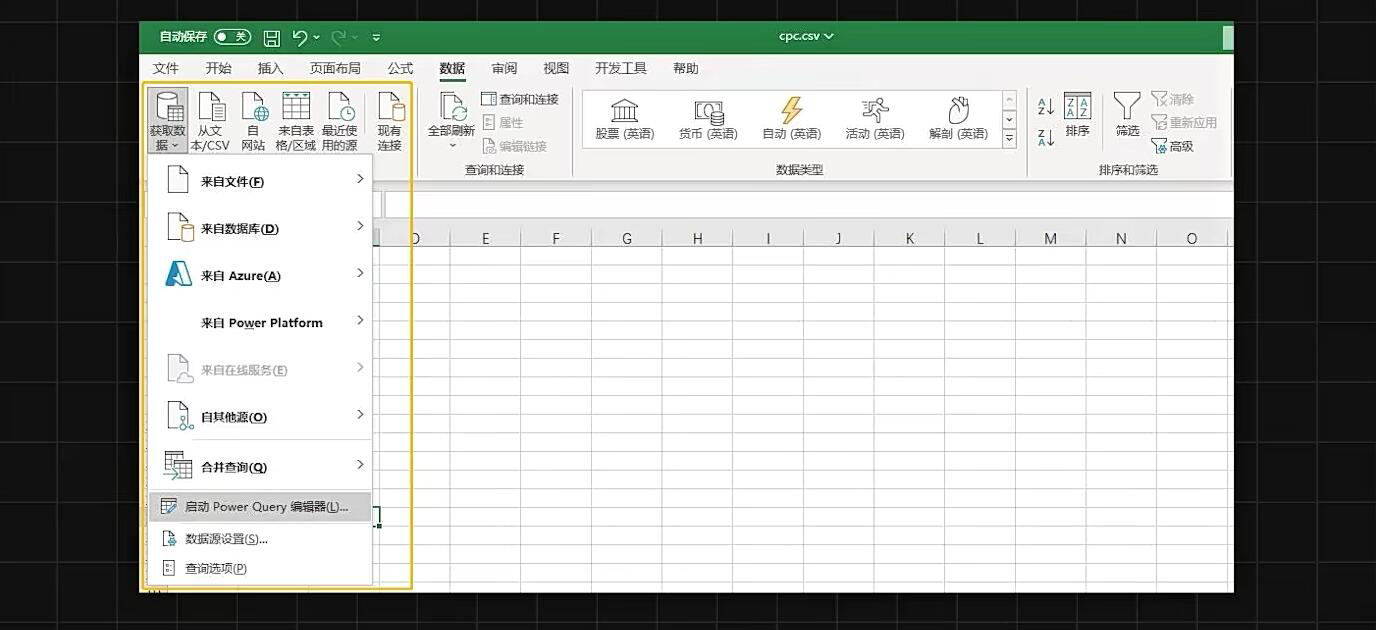Select Activities (活动) data type
This screenshot has height=630, width=1376.
[x=875, y=119]
